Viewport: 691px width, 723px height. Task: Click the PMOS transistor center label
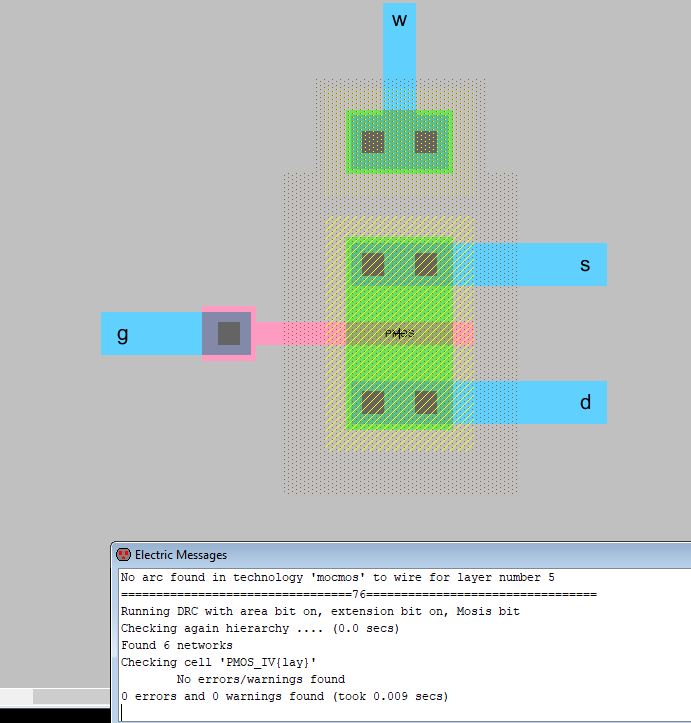[399, 333]
